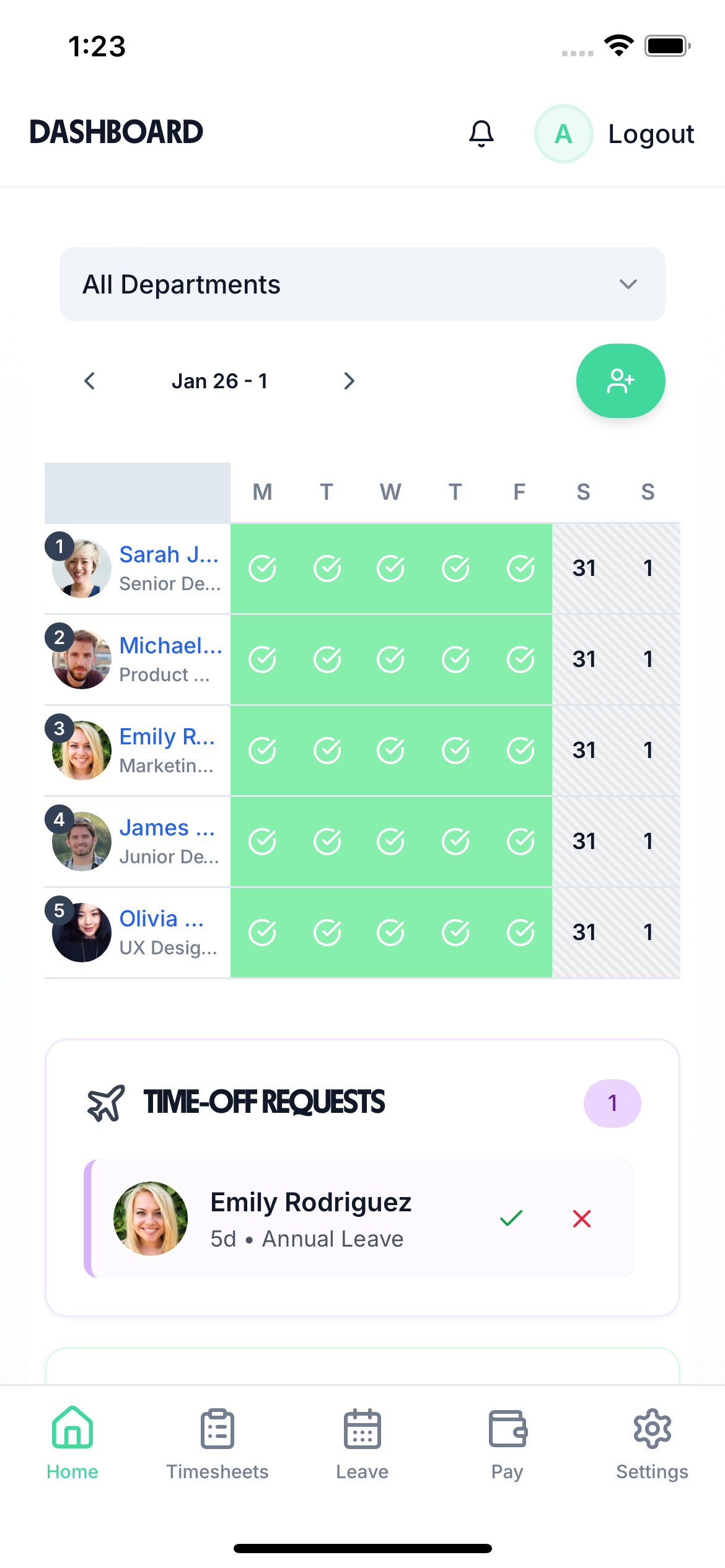Expand the All Departments dropdown

click(x=362, y=284)
